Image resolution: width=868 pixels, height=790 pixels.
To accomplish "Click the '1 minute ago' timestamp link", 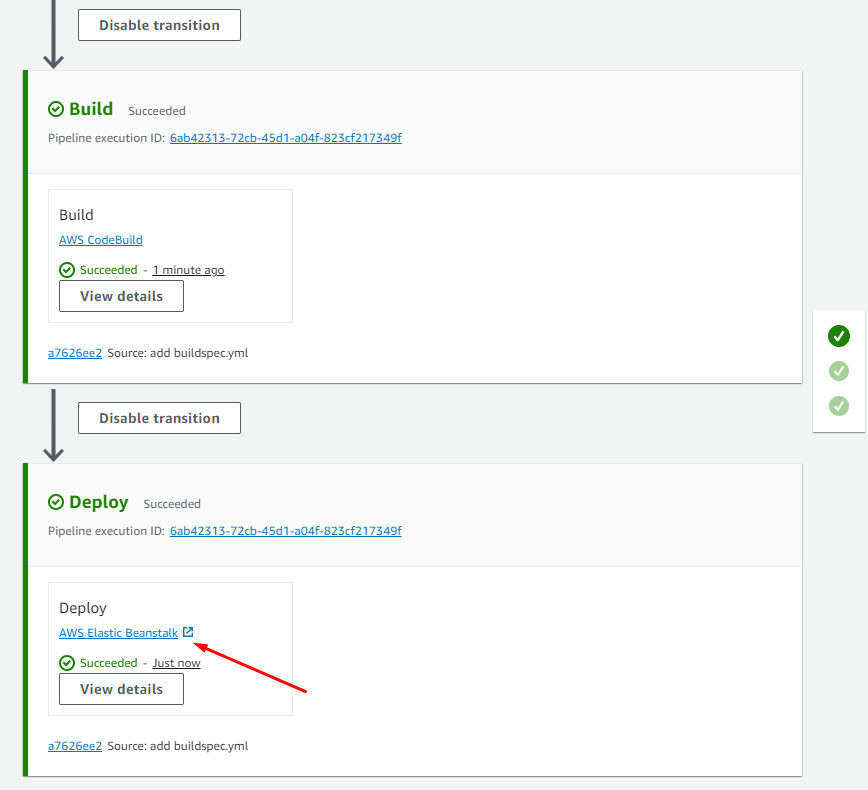I will 188,270.
